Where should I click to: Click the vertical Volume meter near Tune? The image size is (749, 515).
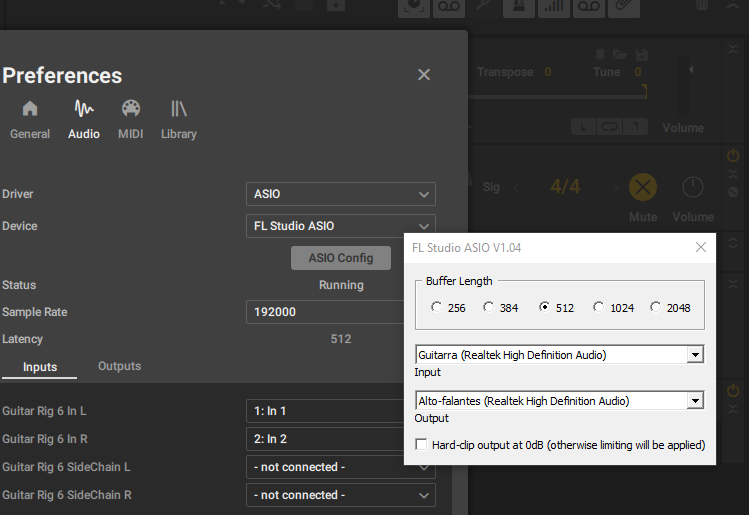click(x=682, y=86)
